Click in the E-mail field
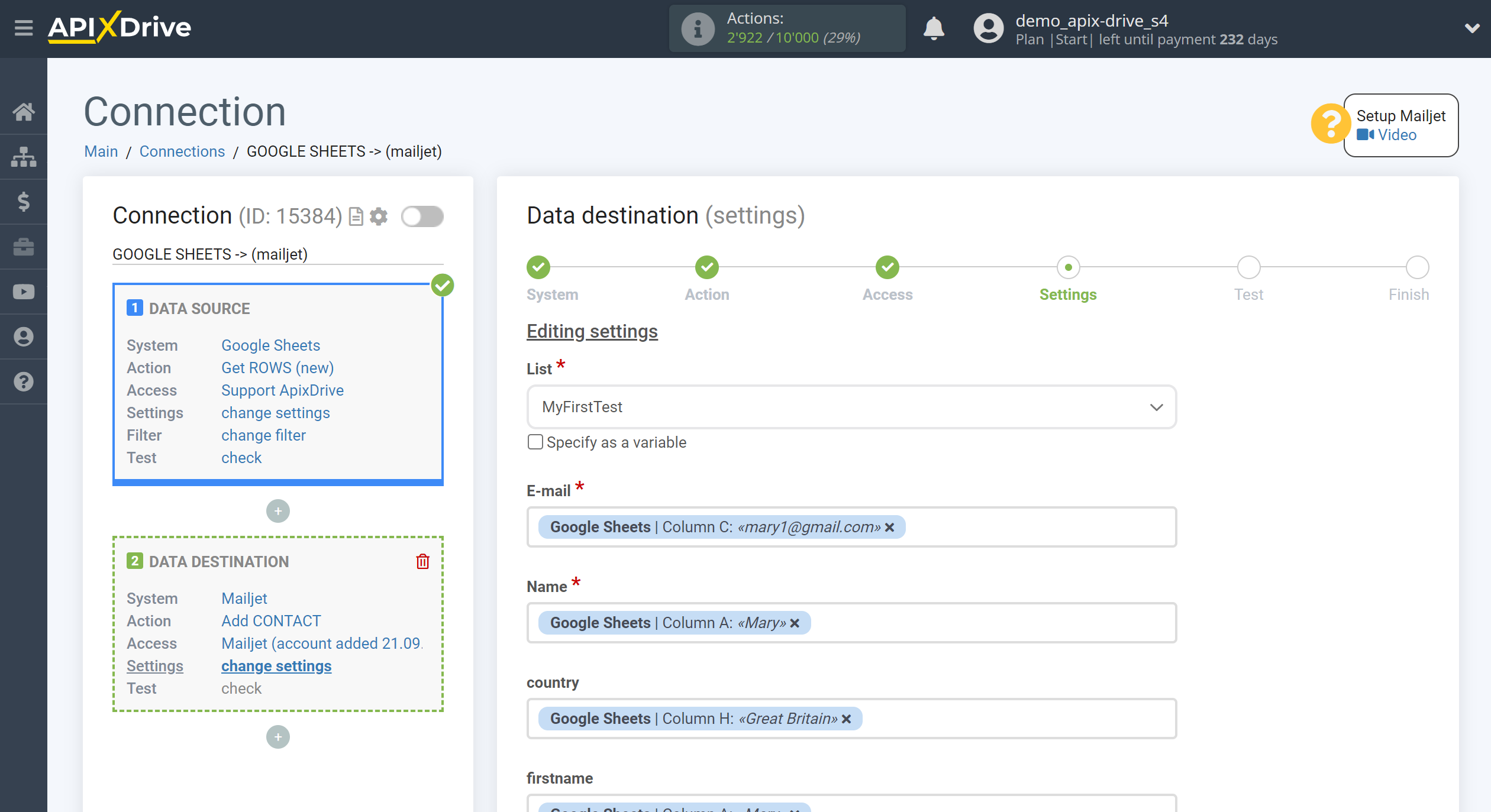 pos(851,527)
